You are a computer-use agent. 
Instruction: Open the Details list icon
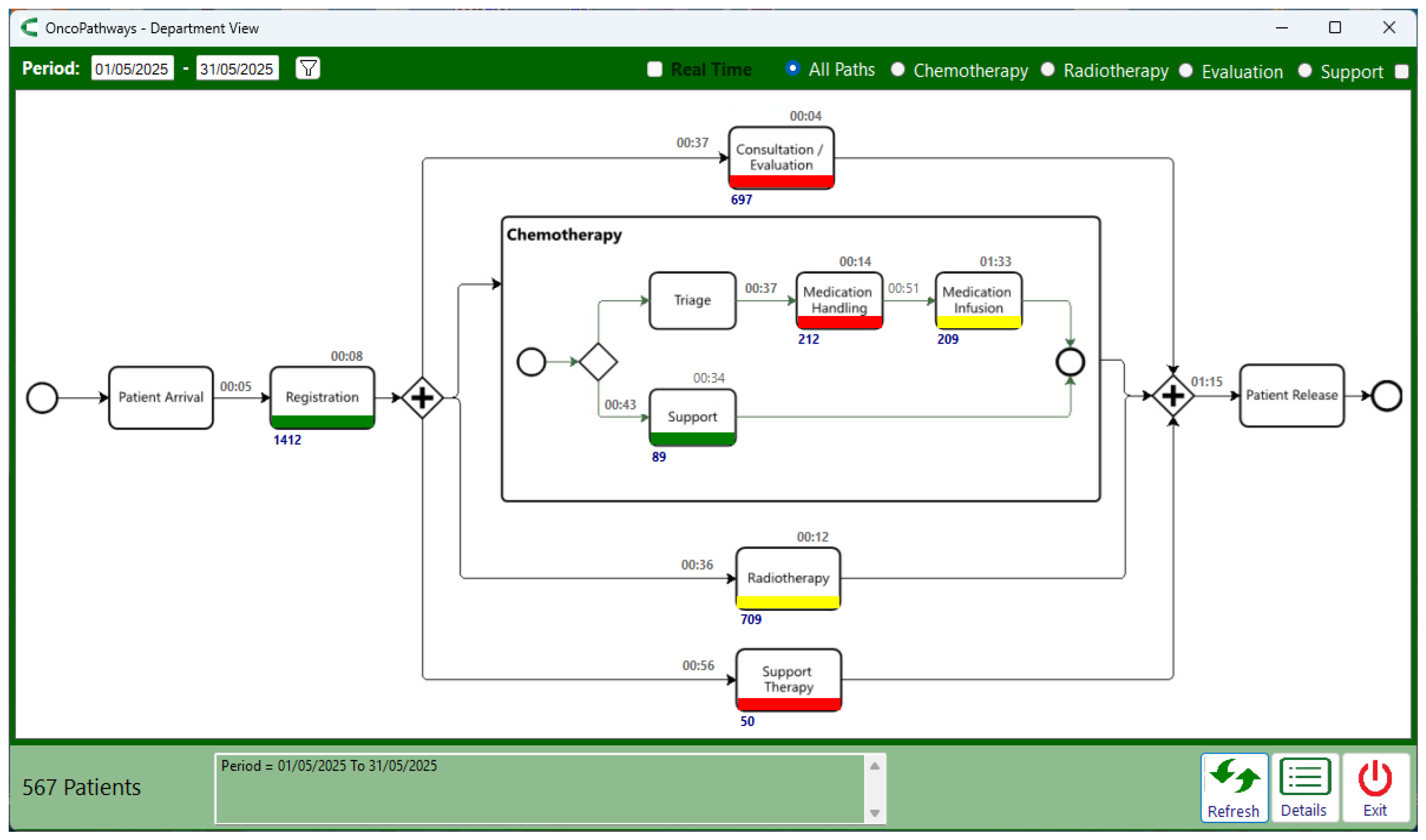tap(1305, 787)
